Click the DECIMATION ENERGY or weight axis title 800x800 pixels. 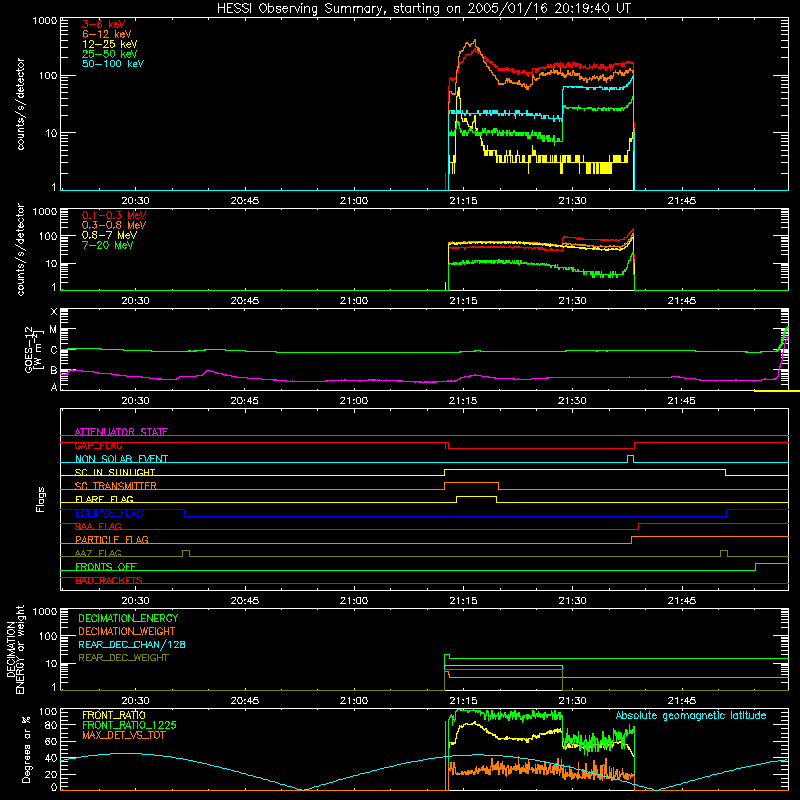[15, 649]
